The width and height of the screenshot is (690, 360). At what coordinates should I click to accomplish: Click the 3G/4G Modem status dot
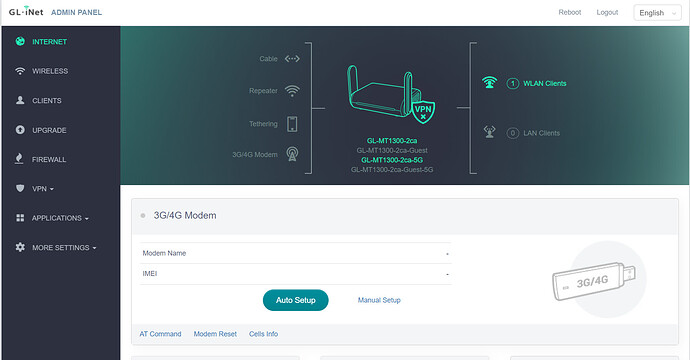pyautogui.click(x=143, y=216)
